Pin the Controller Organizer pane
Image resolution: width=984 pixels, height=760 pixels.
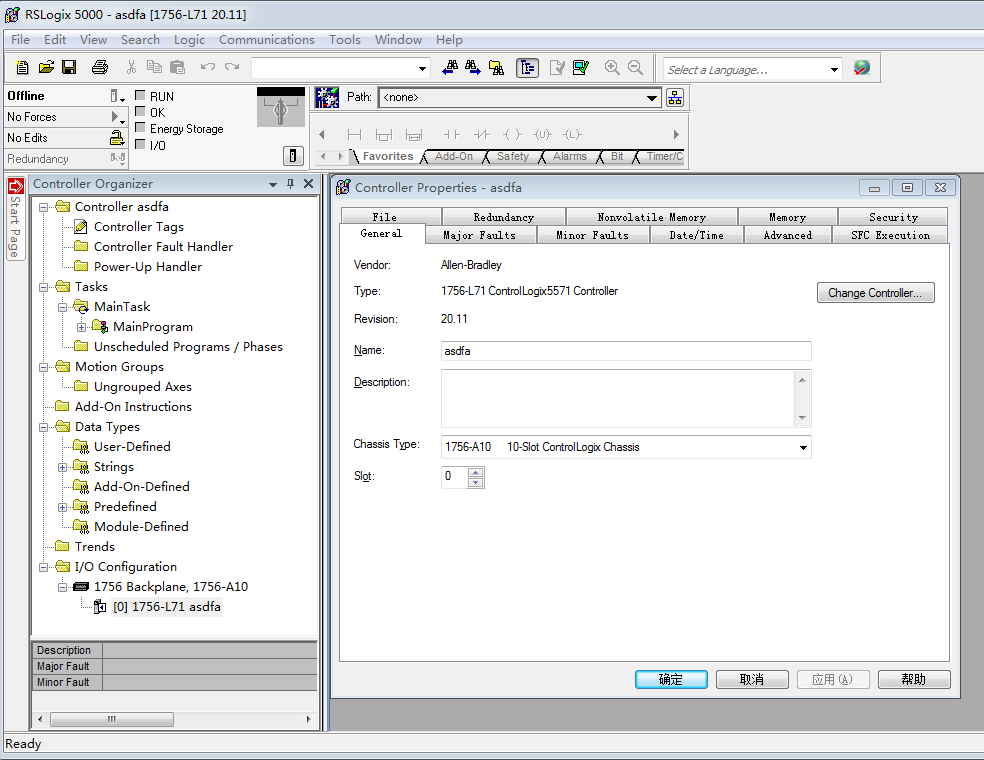[x=290, y=183]
